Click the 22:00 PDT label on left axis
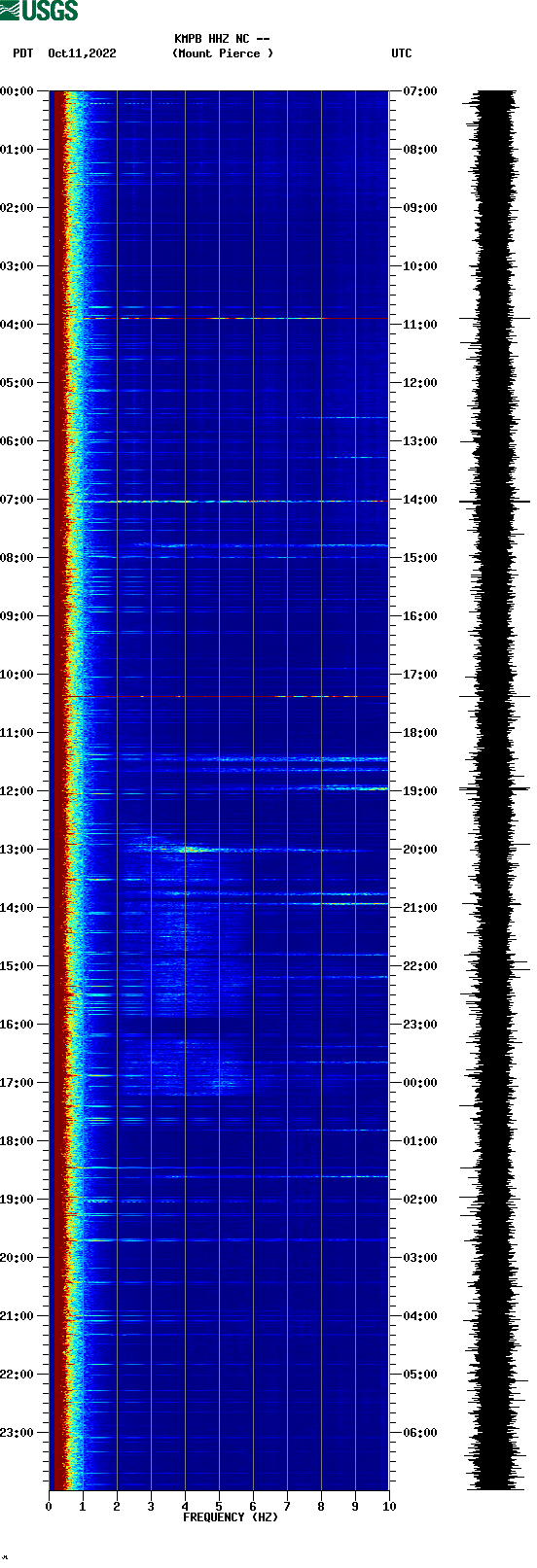The image size is (537, 1568). coord(17,1375)
